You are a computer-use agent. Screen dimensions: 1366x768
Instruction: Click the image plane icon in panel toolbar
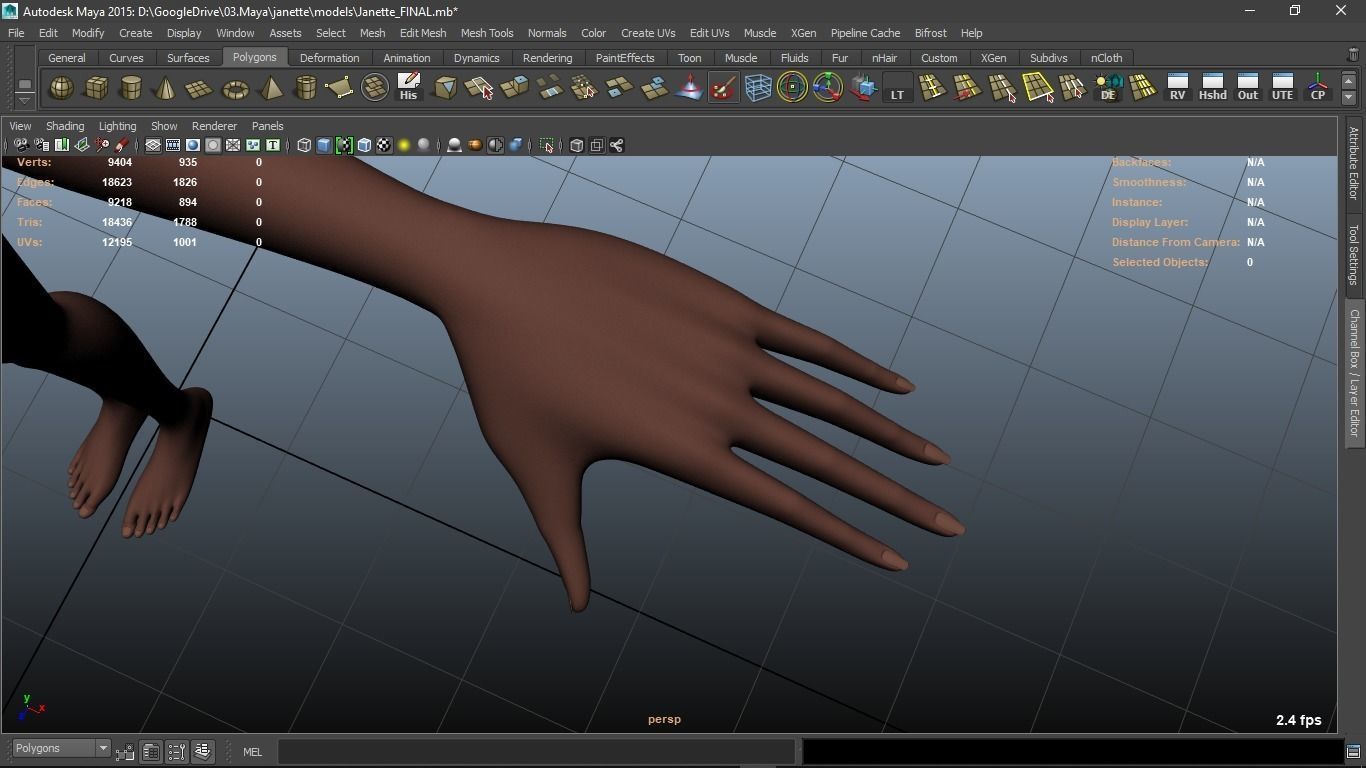81,146
